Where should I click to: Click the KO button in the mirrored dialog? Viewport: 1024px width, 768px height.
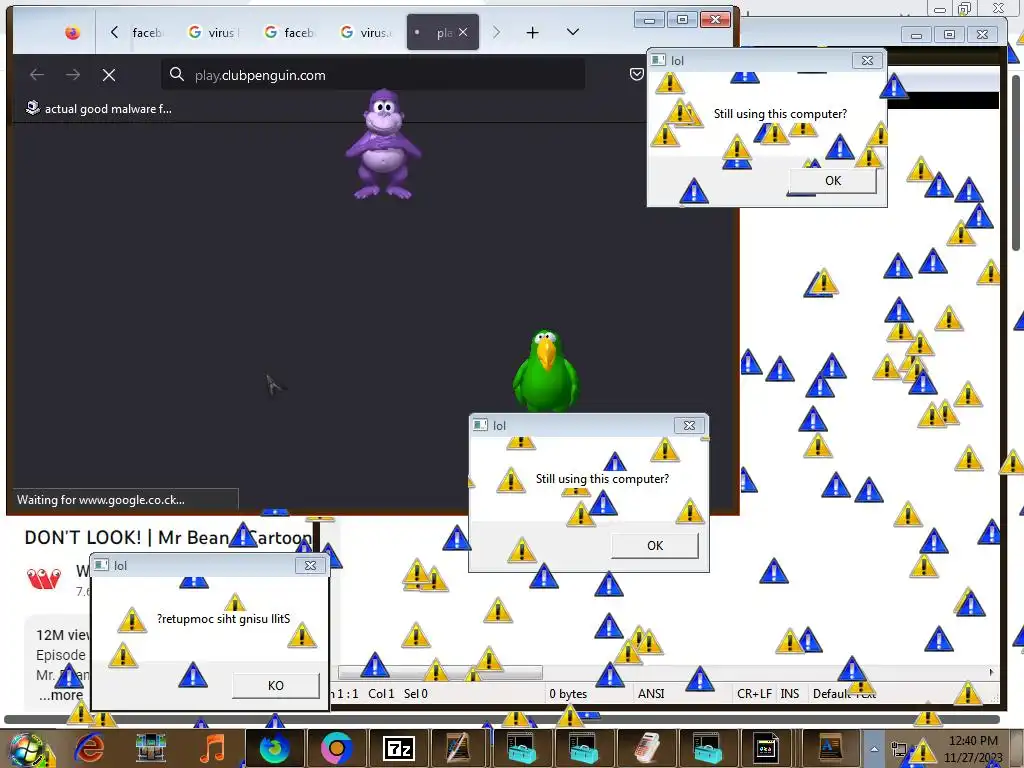click(x=276, y=686)
